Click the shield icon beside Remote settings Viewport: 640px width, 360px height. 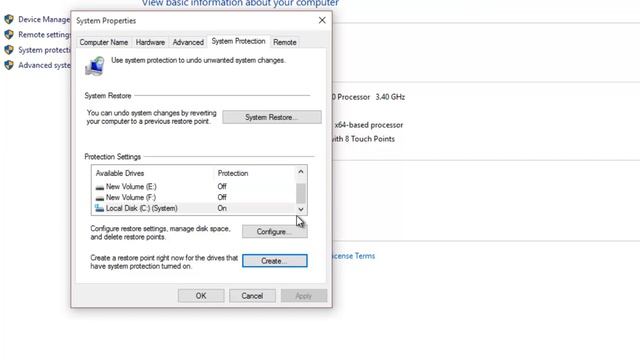(x=9, y=35)
